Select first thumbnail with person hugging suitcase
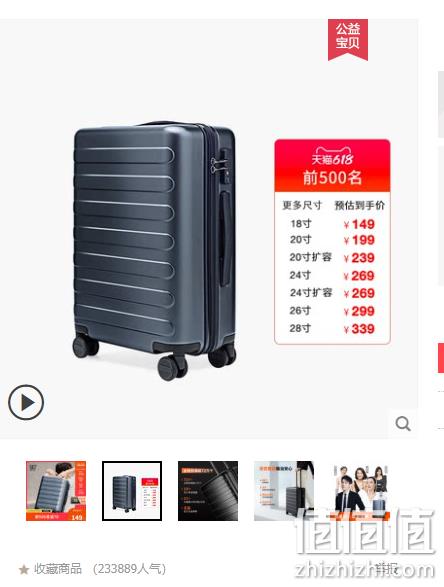Screen dimensions: 444x587 [x=56, y=491]
